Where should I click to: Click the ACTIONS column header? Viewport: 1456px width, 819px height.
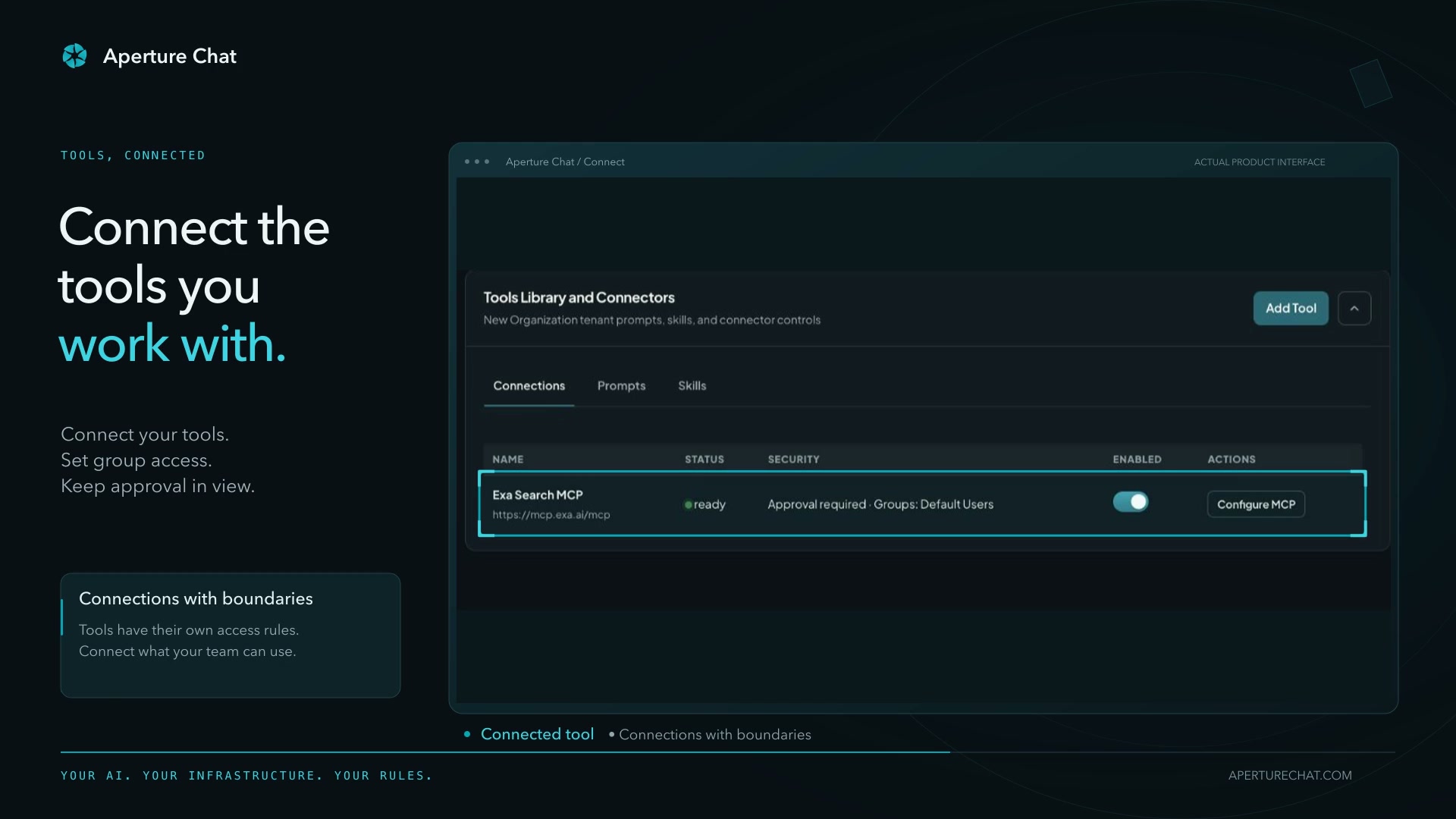[x=1232, y=460]
